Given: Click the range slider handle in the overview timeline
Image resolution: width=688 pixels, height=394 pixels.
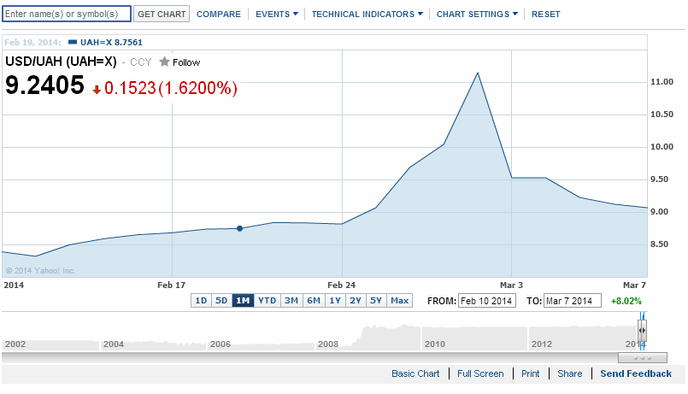Looking at the screenshot, I should pyautogui.click(x=642, y=331).
